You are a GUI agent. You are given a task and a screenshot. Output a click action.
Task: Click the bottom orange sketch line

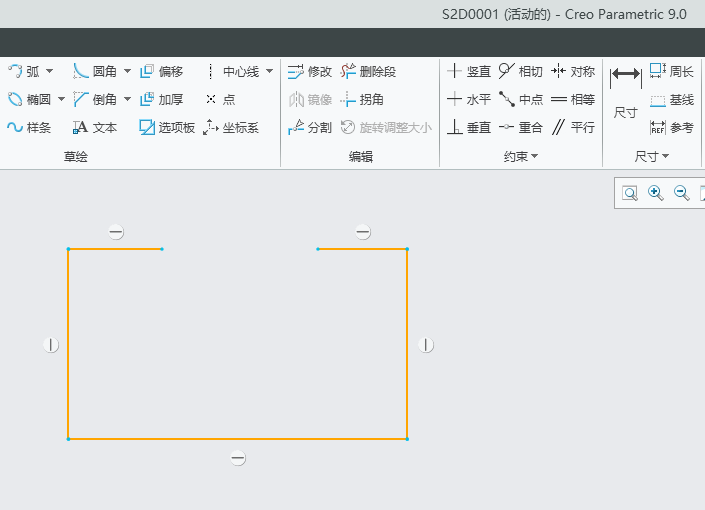tap(238, 439)
